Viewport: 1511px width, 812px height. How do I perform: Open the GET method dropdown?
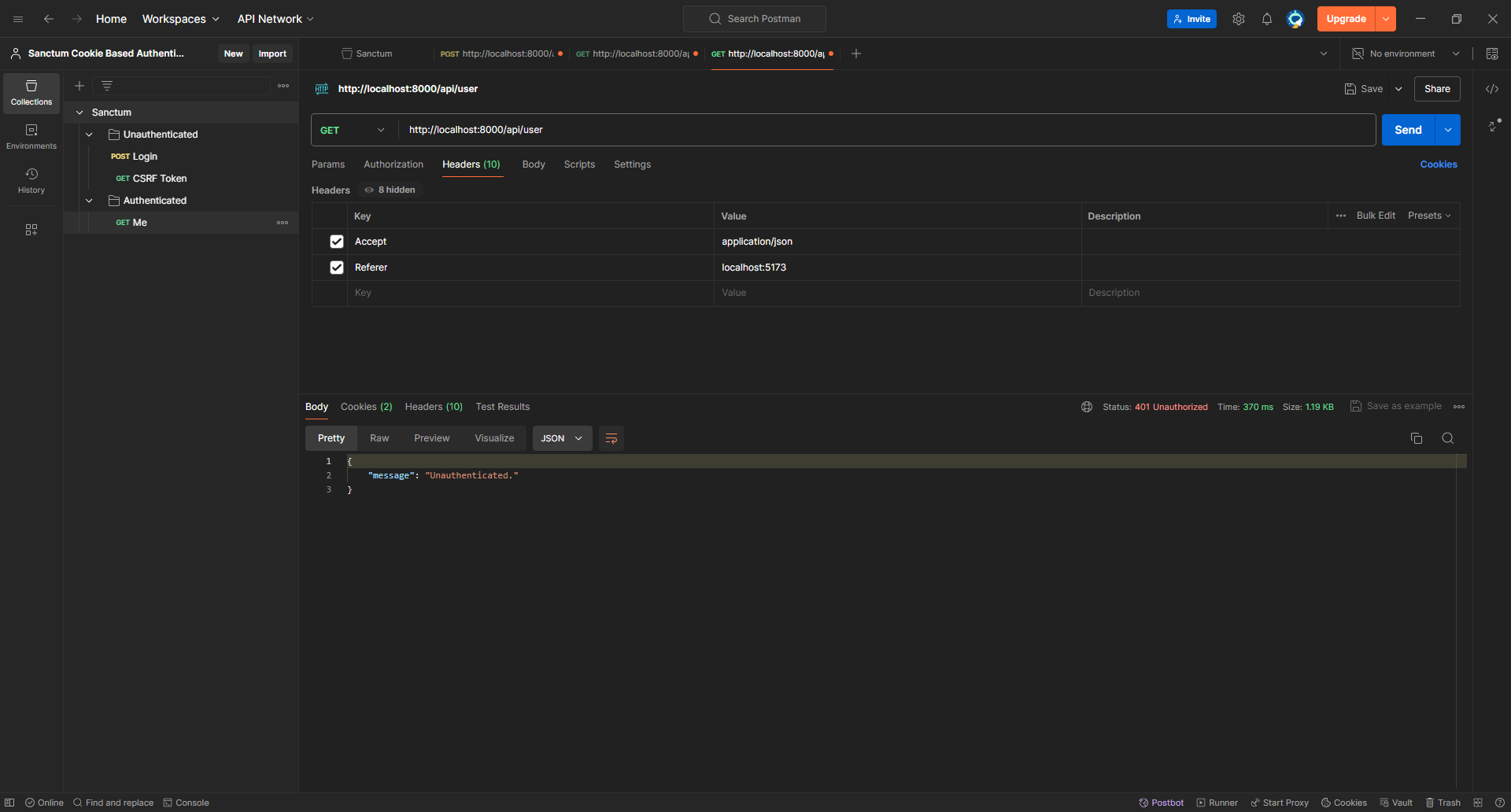pyautogui.click(x=352, y=130)
